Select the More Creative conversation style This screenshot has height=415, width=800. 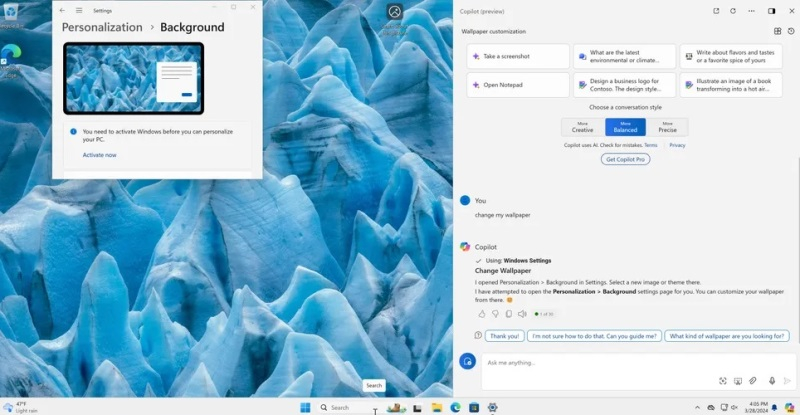(x=582, y=127)
